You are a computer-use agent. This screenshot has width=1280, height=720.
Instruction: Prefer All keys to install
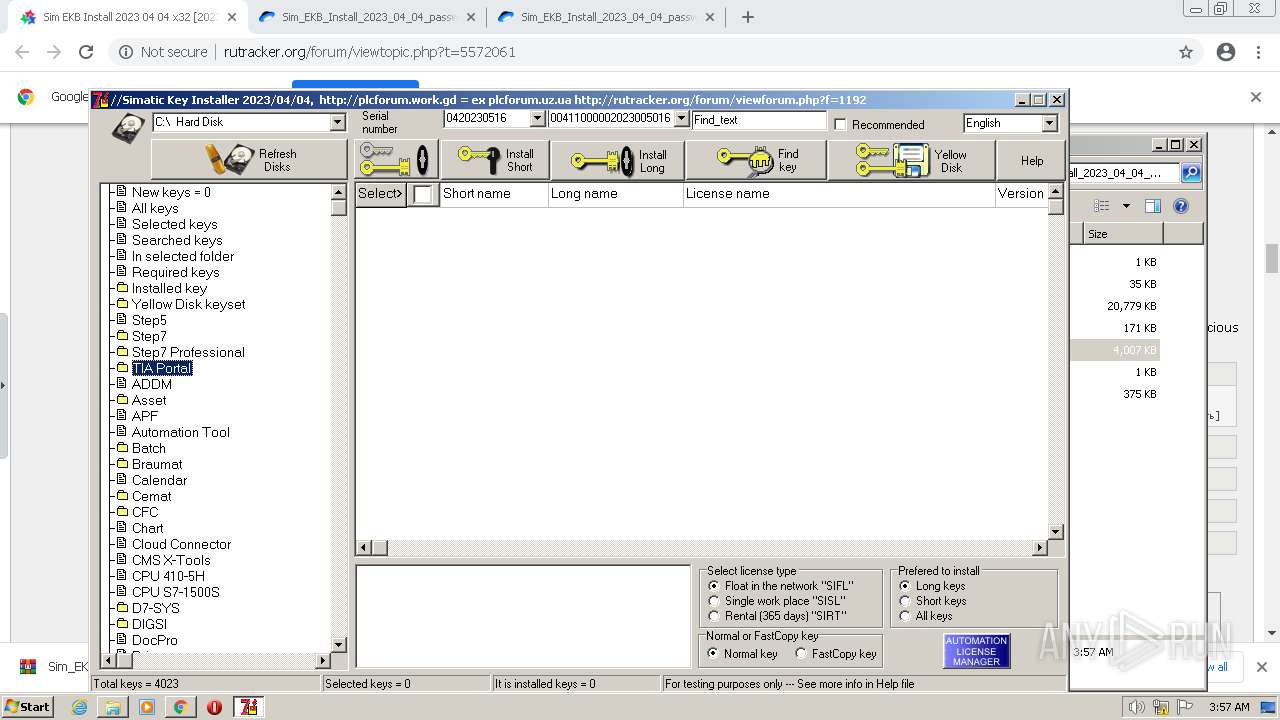pyautogui.click(x=904, y=616)
